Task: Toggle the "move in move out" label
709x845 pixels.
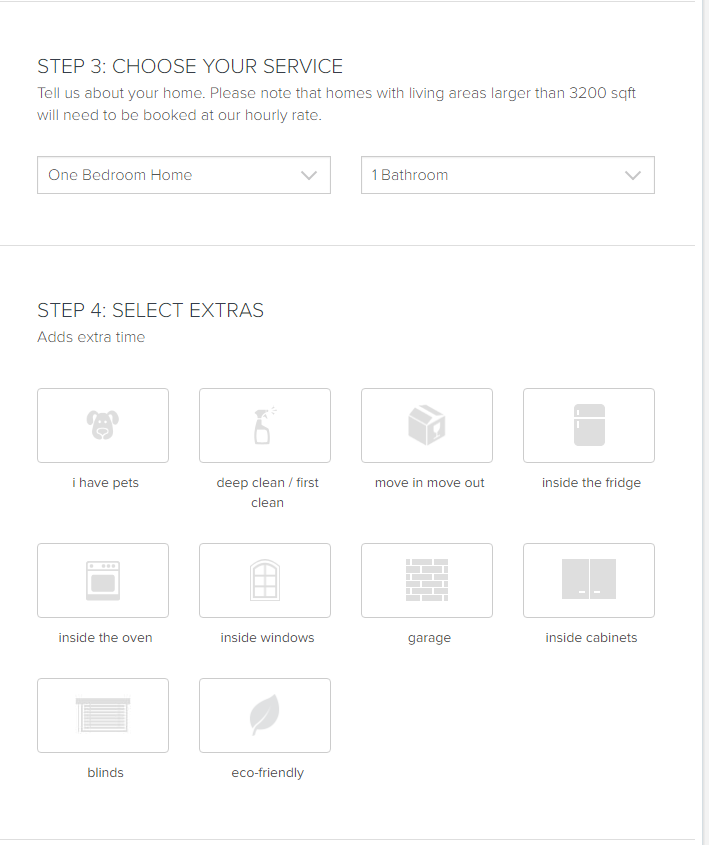Action: point(429,482)
